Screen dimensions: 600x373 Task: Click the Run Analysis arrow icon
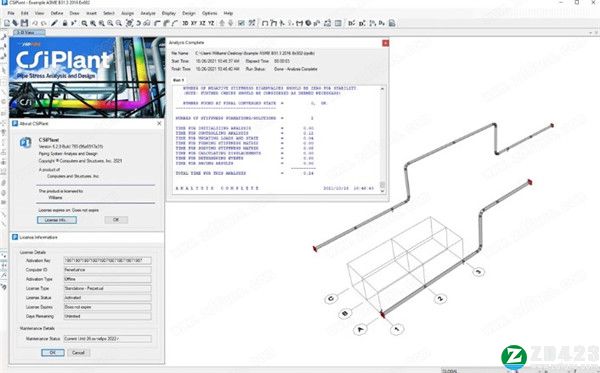click(x=74, y=23)
